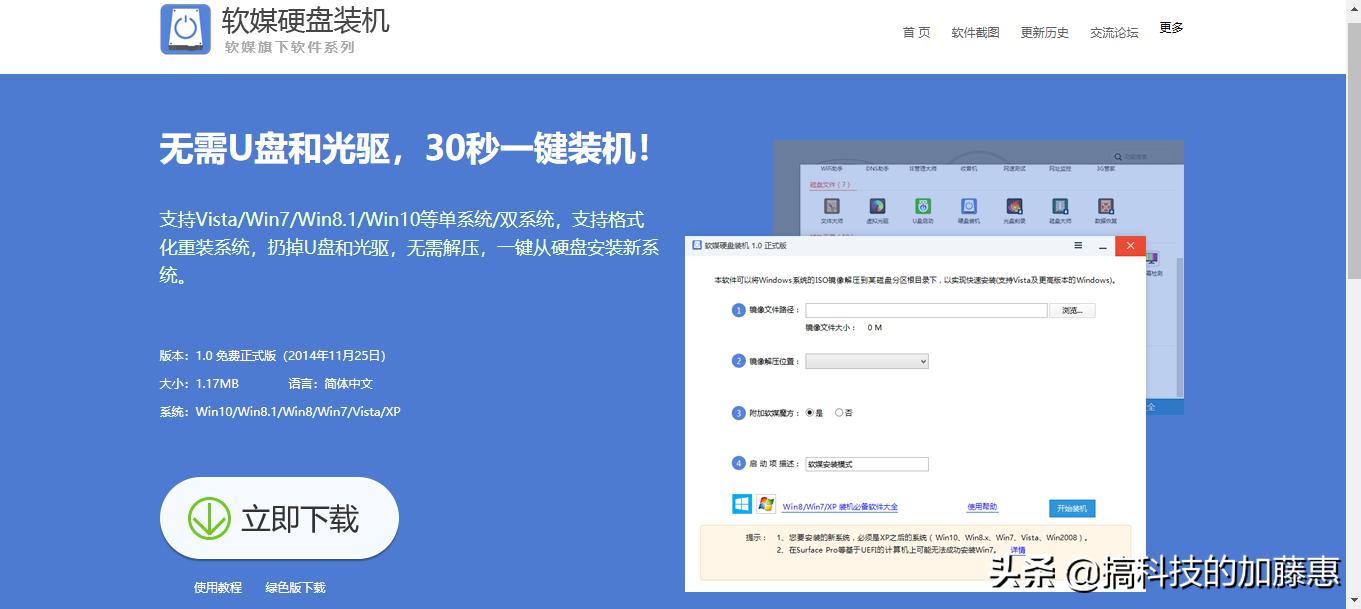Open the 镜像解压位置 dropdown
Screen dimensions: 1361x609
tap(866, 360)
